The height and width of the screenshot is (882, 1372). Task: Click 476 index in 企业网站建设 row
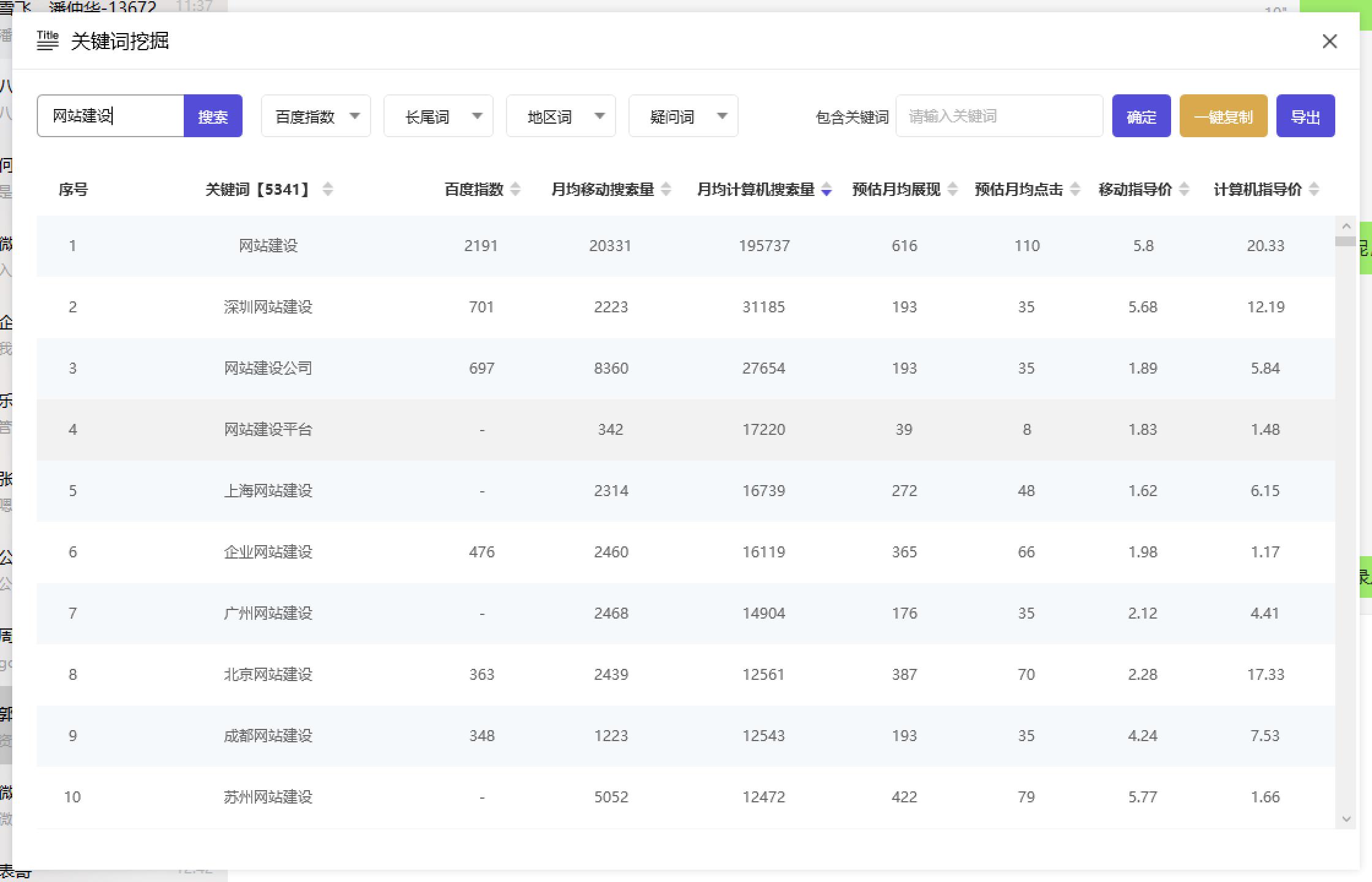tap(481, 552)
